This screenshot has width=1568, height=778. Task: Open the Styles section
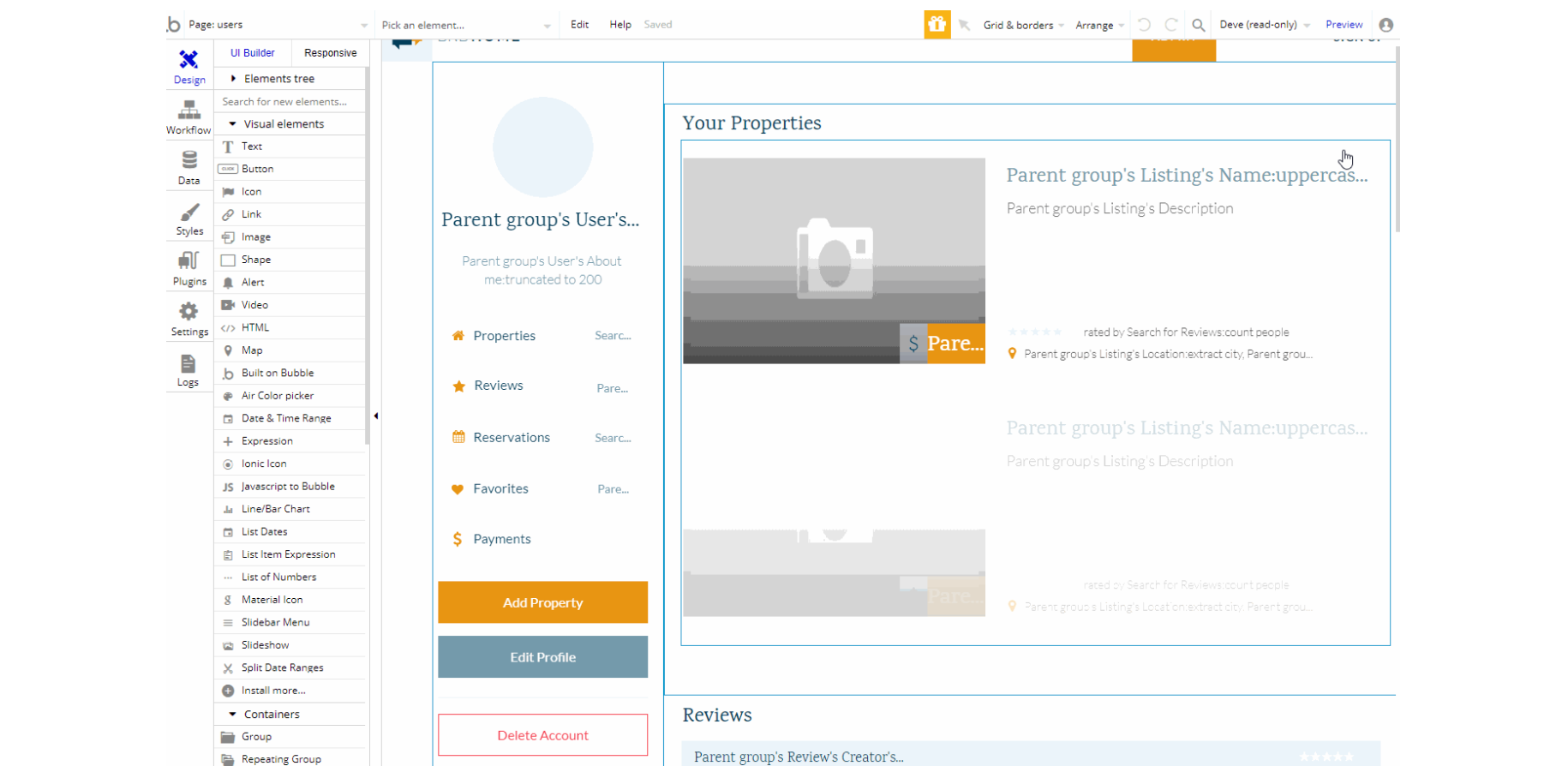189,218
